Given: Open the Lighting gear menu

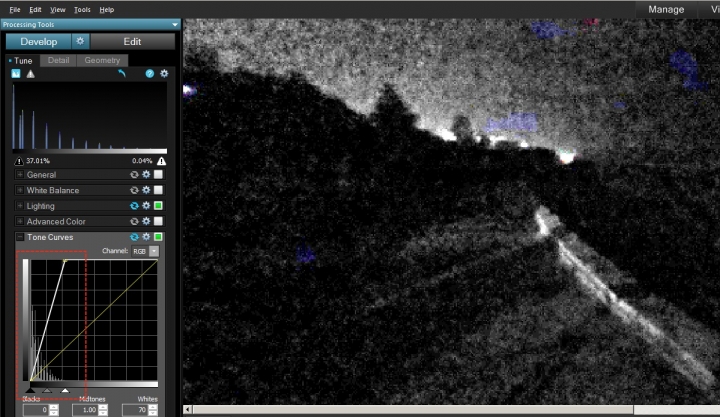Looking at the screenshot, I should point(146,206).
